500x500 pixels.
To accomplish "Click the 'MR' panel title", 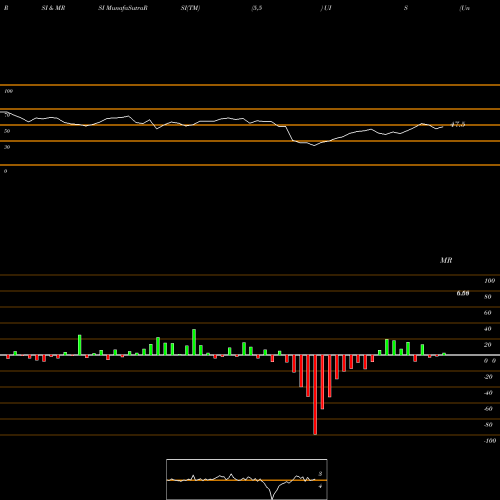I will click(446, 260).
